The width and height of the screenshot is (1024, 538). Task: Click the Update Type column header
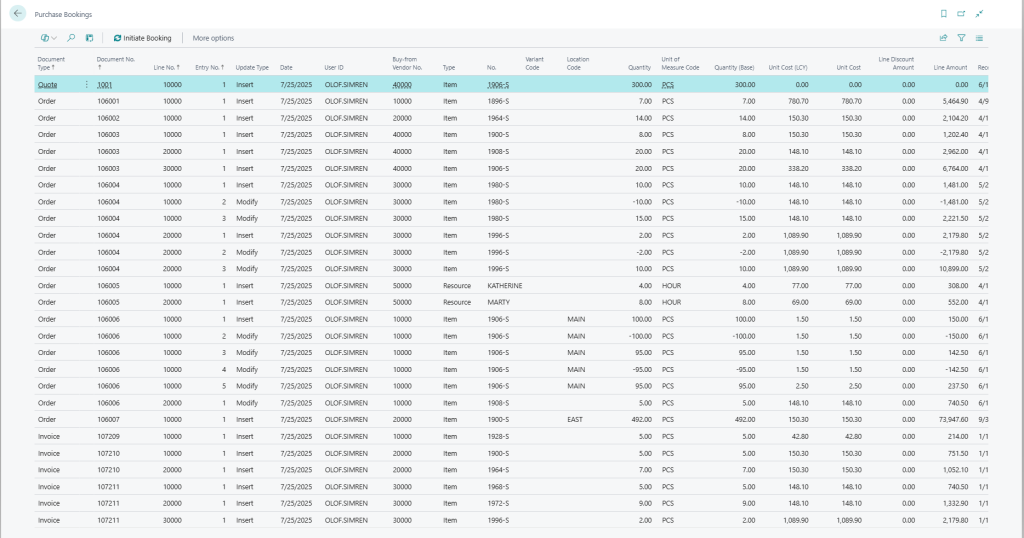(x=252, y=67)
